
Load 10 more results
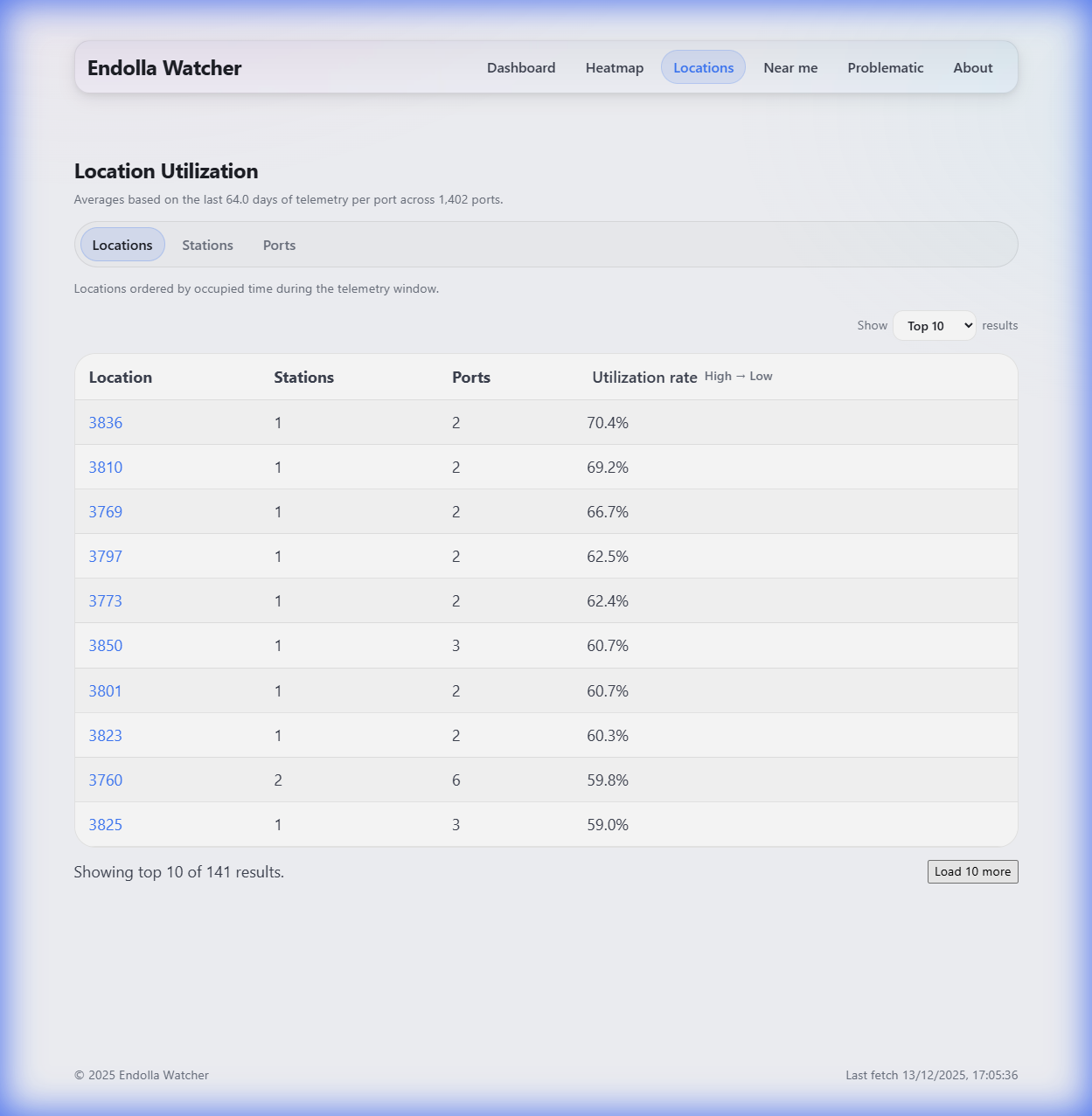972,872
